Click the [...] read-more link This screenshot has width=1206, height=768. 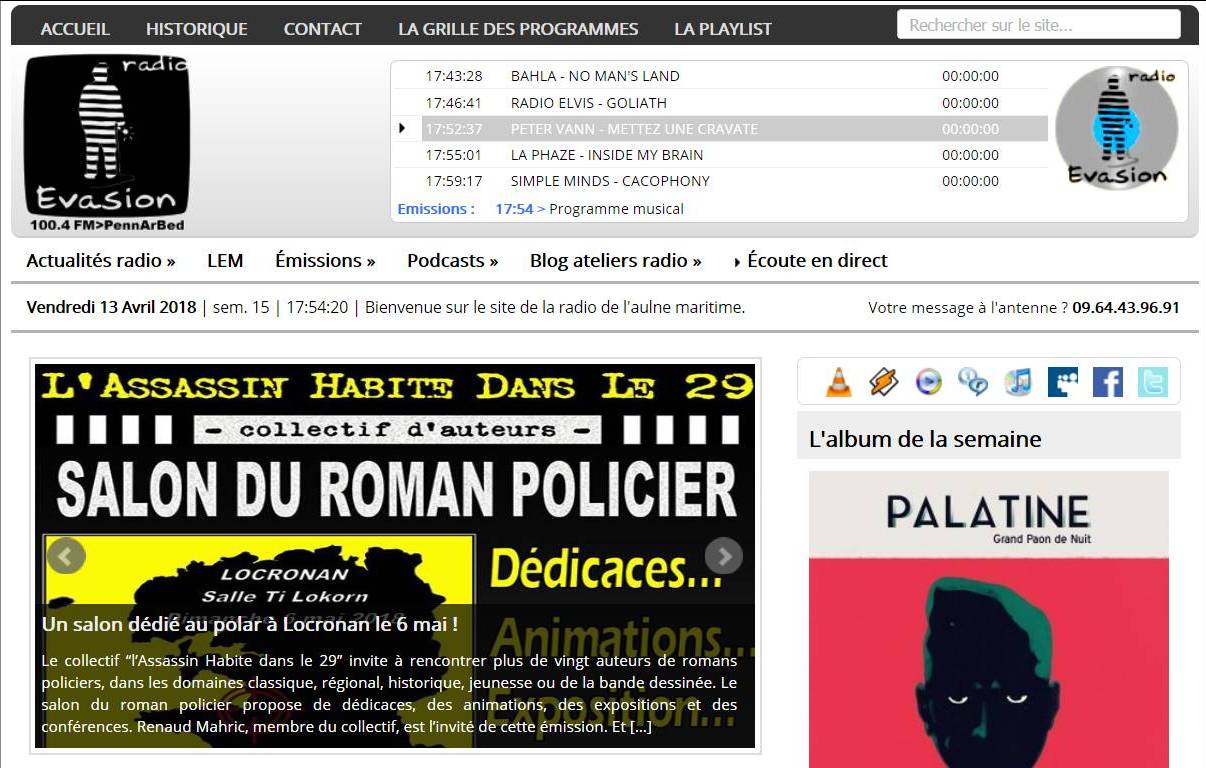pos(640,727)
